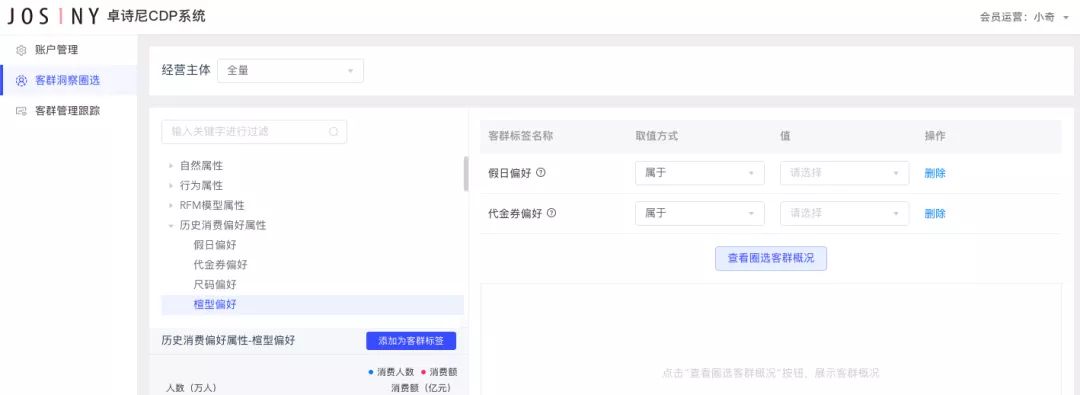Click the 账户管理 gear icon
This screenshot has height=395, width=1080.
point(21,50)
